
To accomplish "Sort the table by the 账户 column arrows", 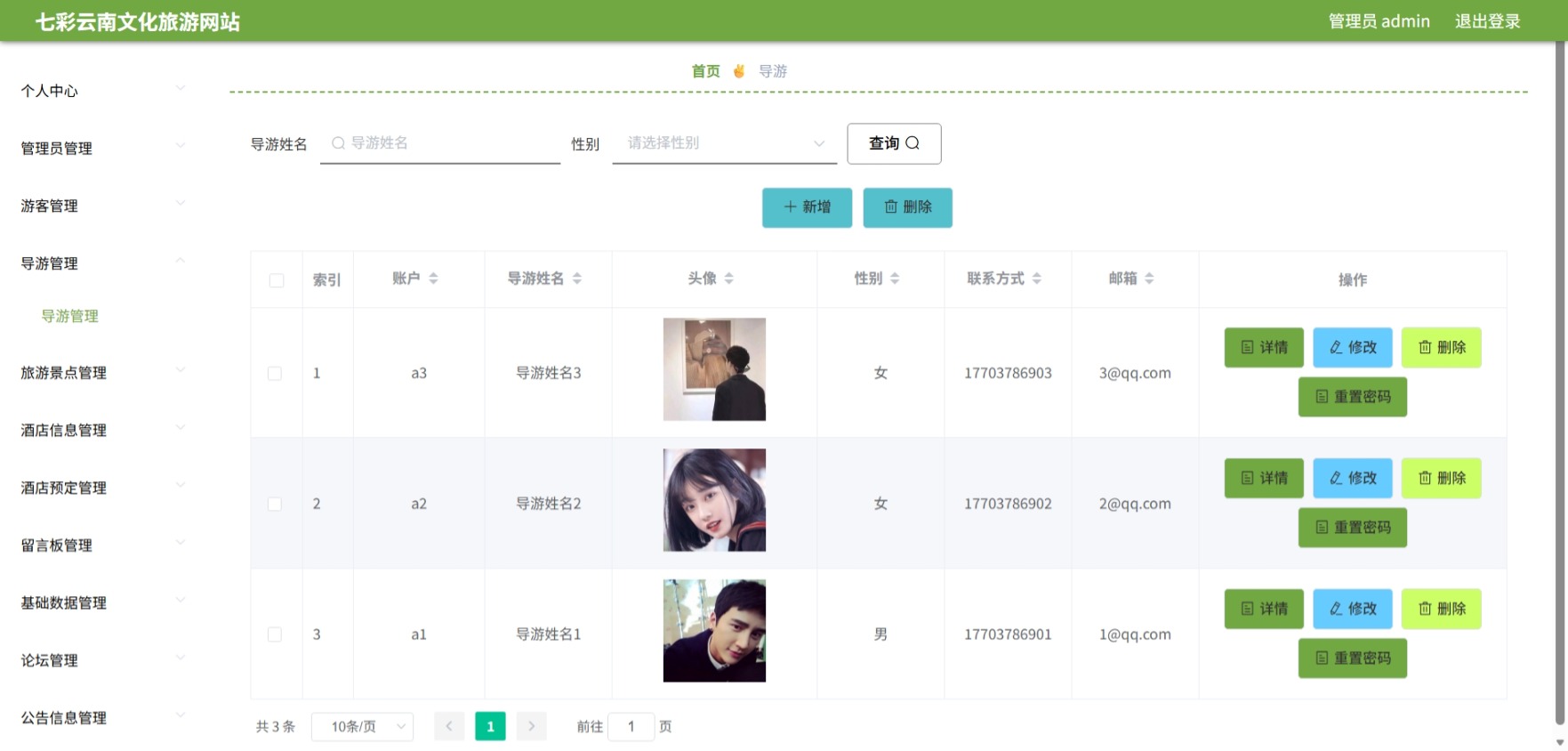I will point(433,279).
